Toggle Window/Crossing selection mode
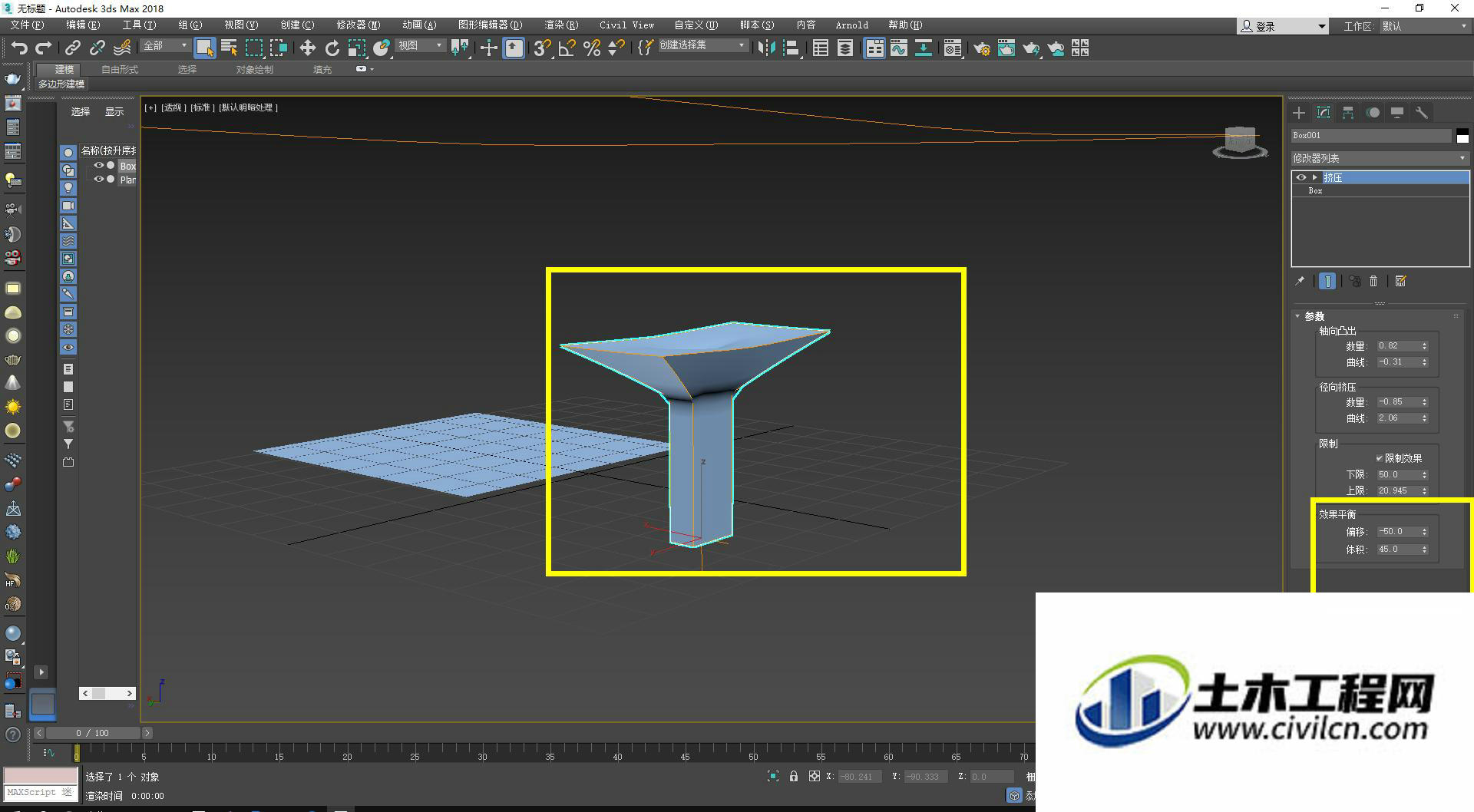1474x812 pixels. pyautogui.click(x=278, y=48)
